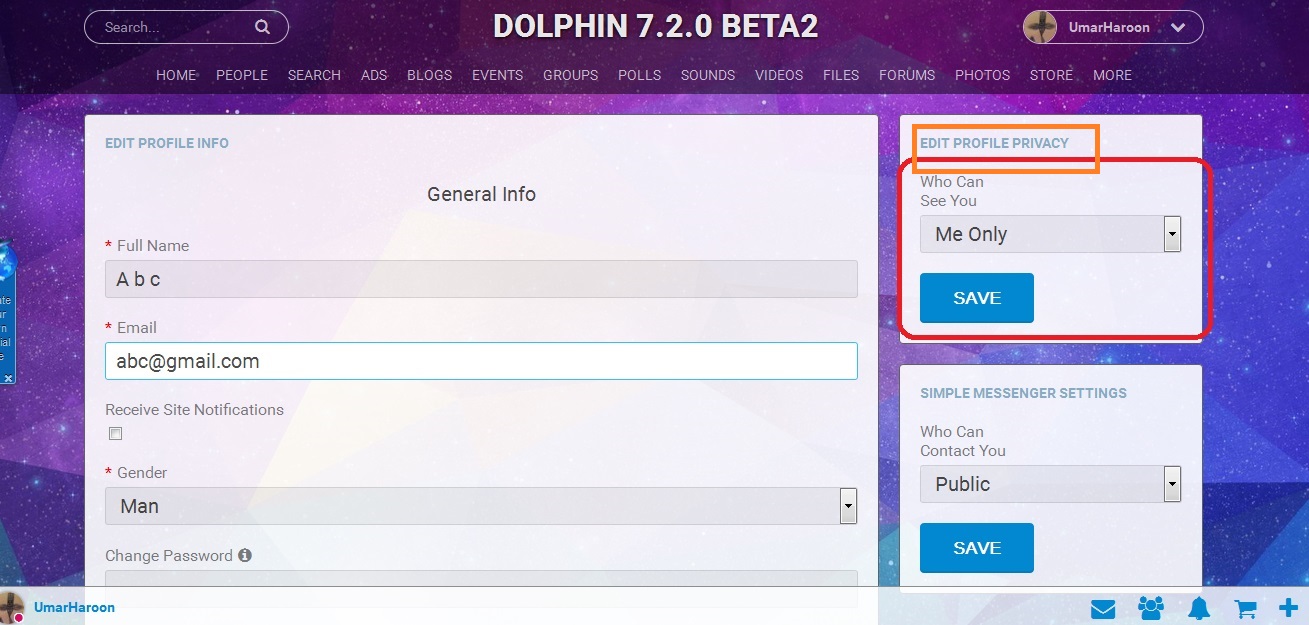
Task: Toggle the Receive Site Notifications checkbox
Action: 116,434
